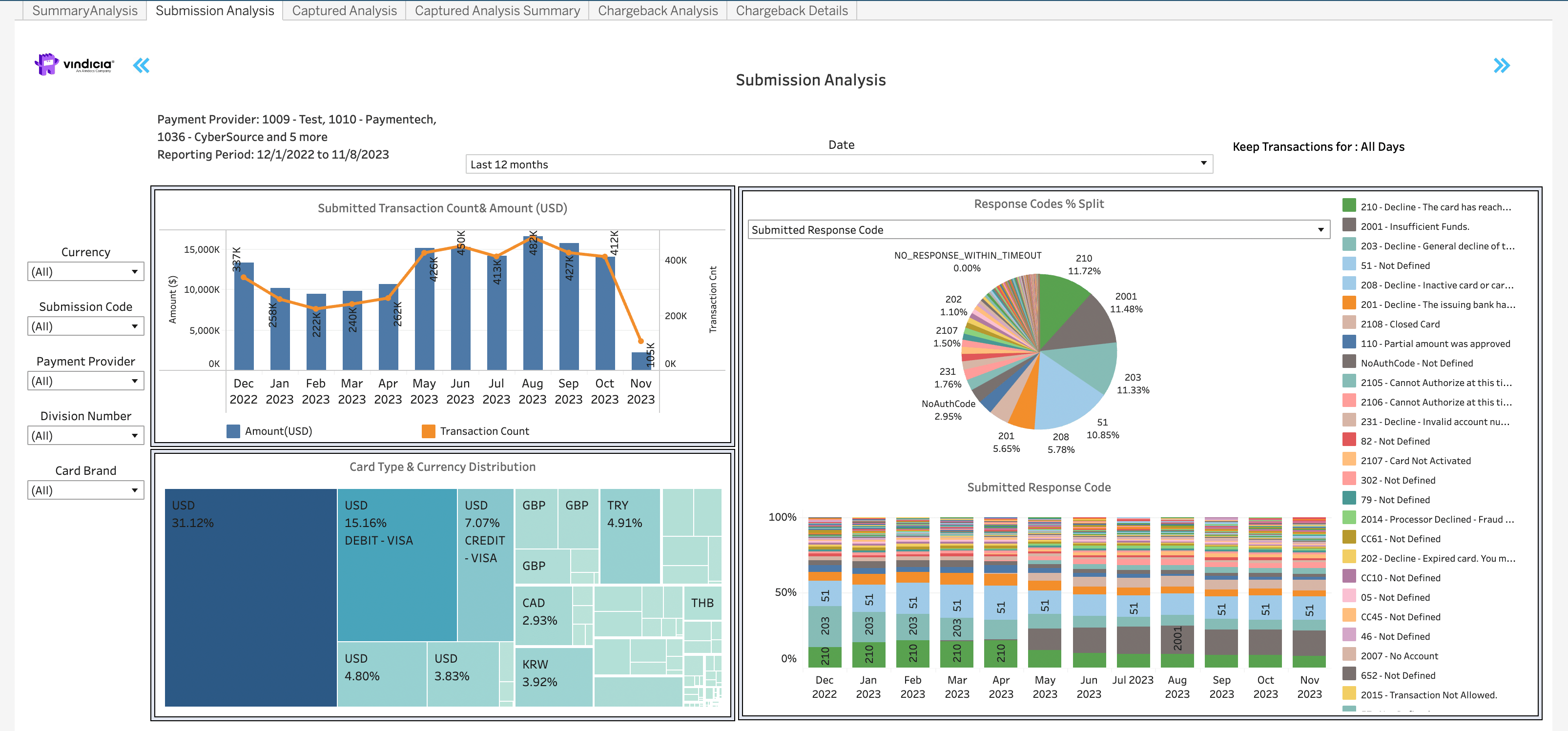This screenshot has width=1568, height=731.
Task: Click the green swatch for legend item 210
Action: tap(1349, 205)
